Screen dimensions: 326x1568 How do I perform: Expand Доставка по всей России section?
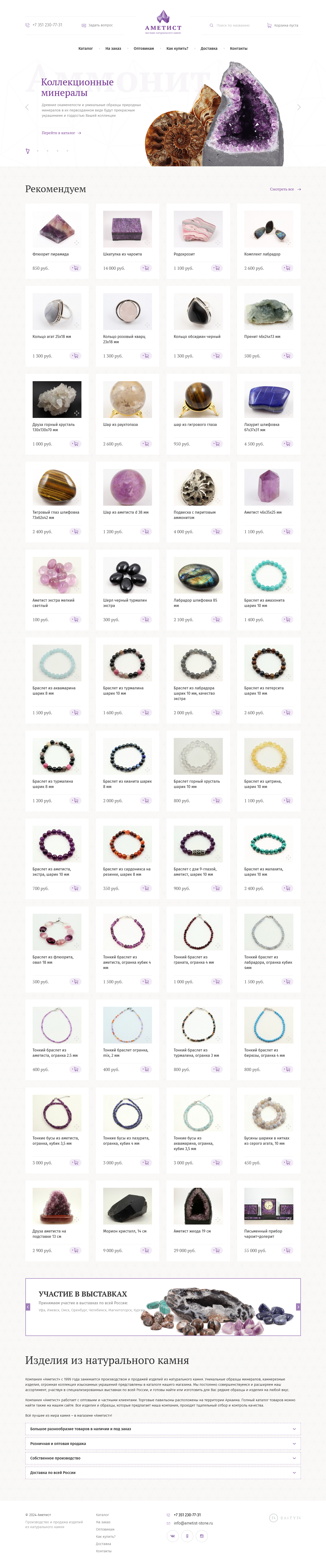pyautogui.click(x=163, y=1473)
